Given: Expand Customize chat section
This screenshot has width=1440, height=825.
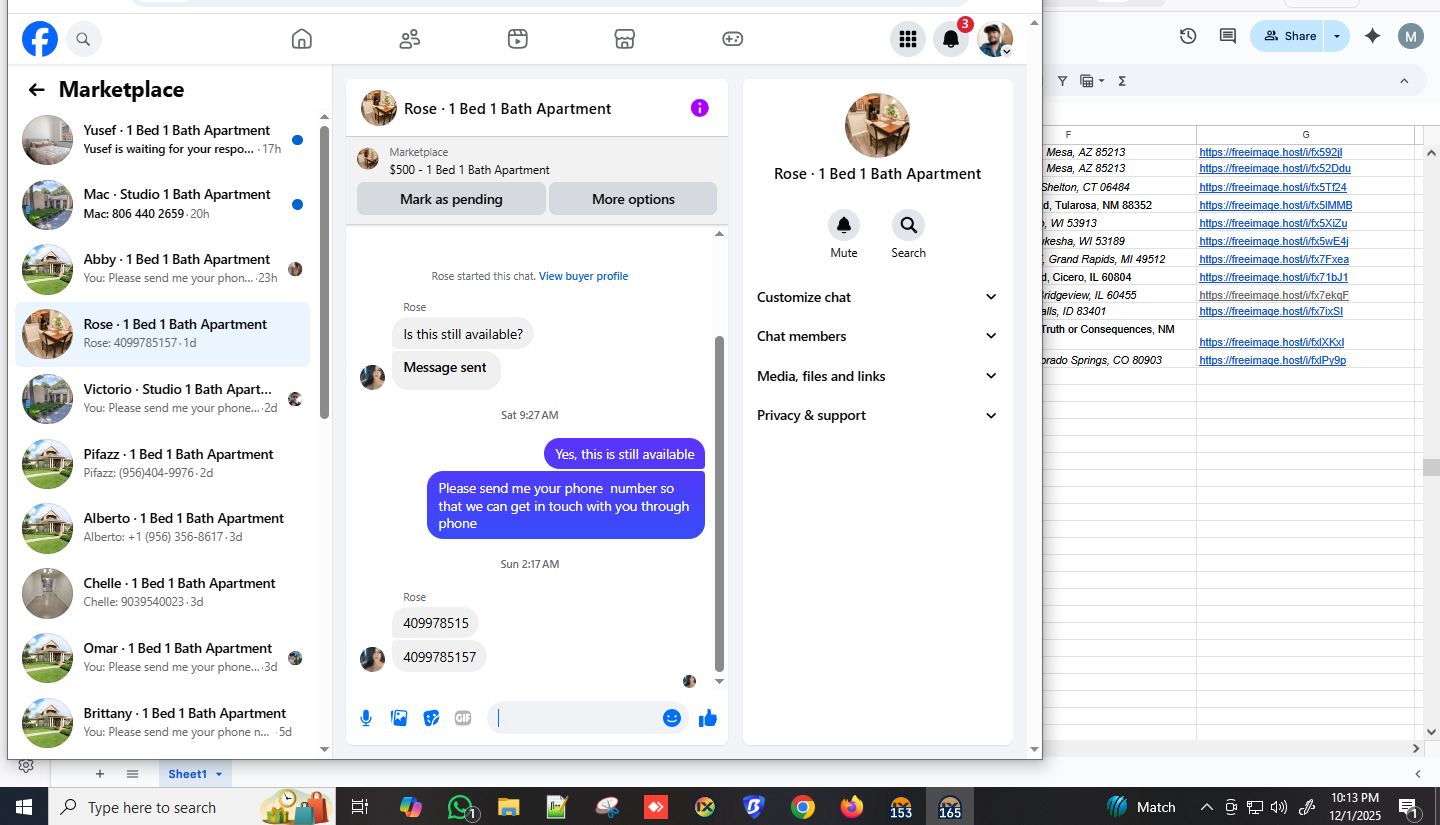Looking at the screenshot, I should (877, 297).
